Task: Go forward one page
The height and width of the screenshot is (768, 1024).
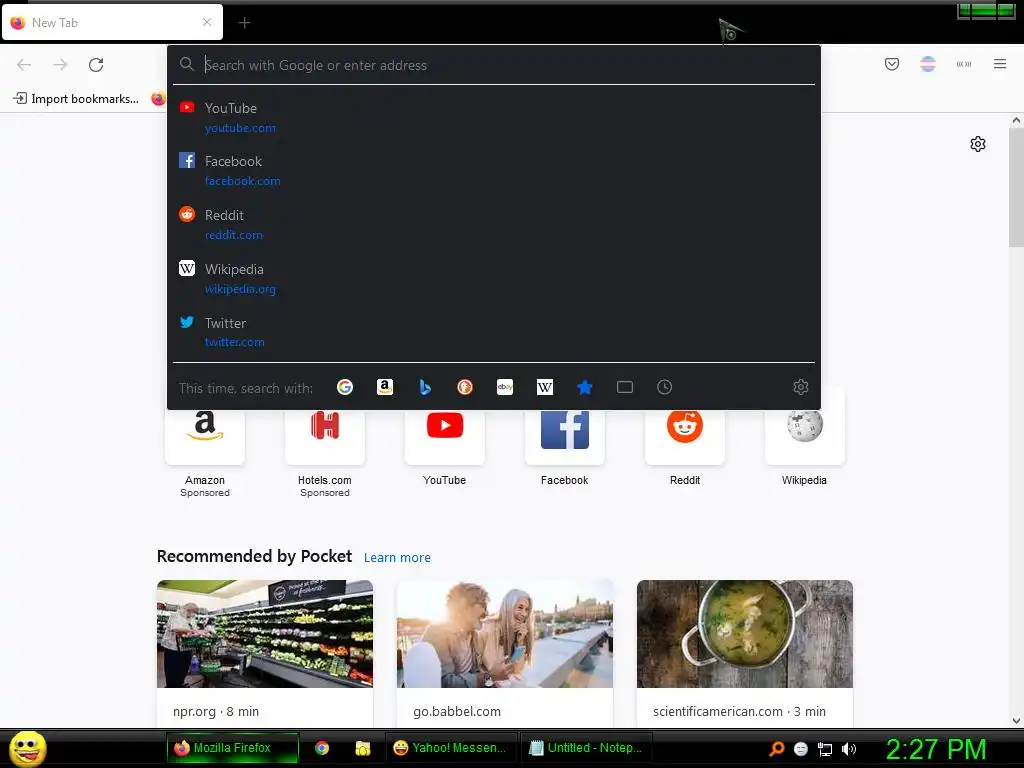Action: point(60,65)
